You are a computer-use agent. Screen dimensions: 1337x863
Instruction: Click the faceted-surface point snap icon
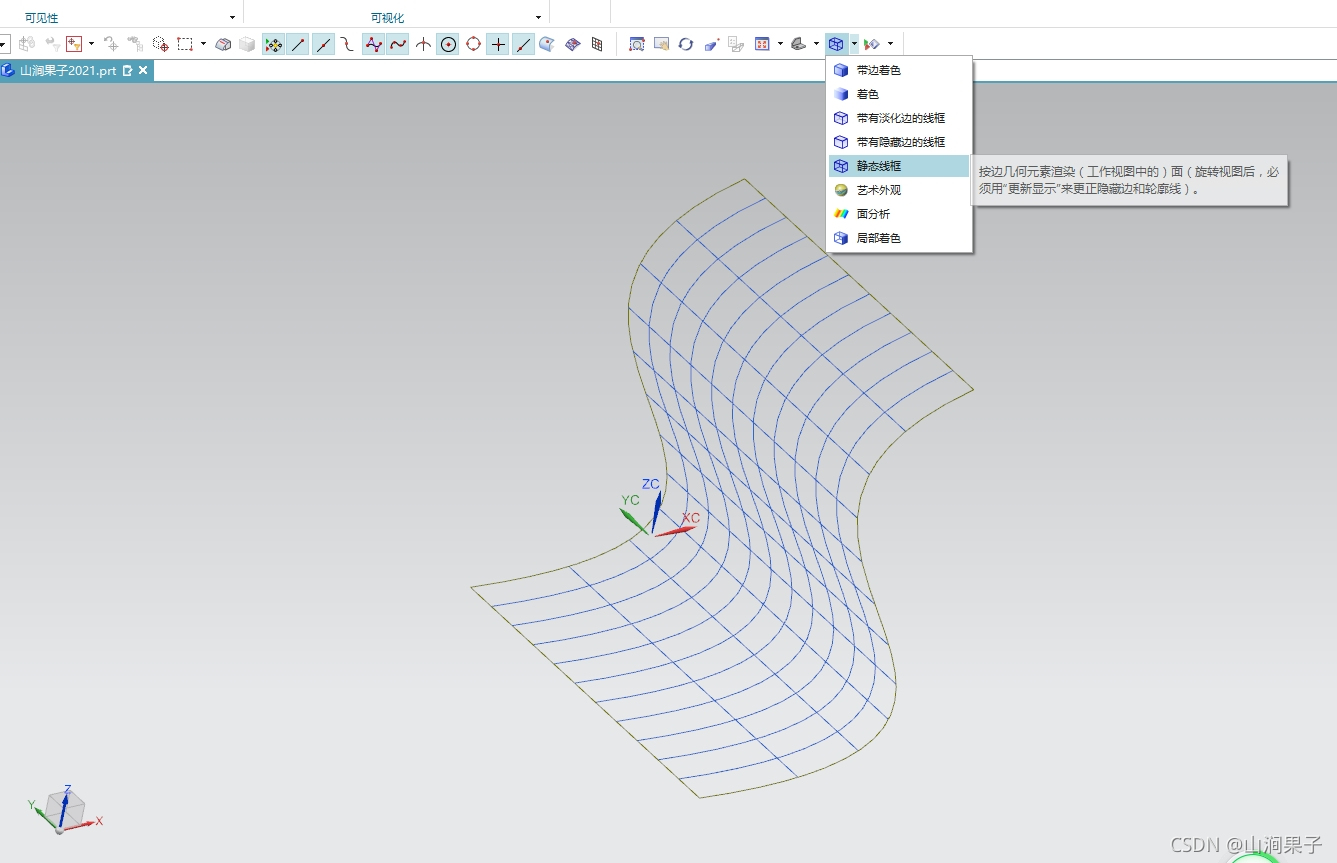(x=572, y=44)
